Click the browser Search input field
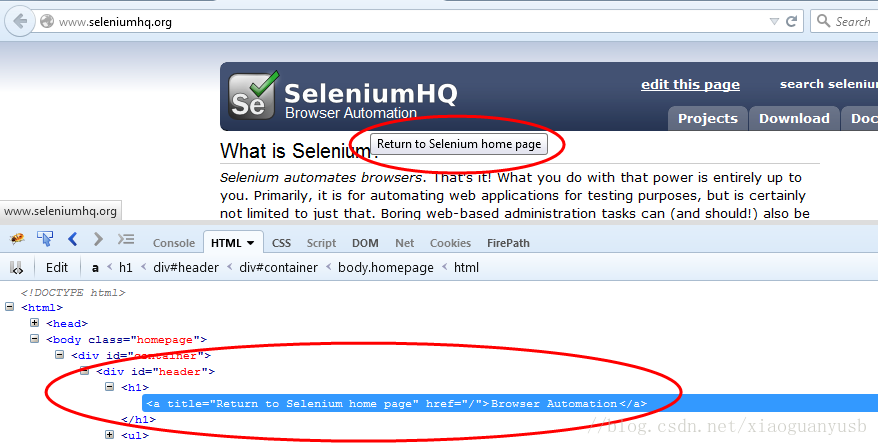This screenshot has height=446, width=878. [846, 21]
